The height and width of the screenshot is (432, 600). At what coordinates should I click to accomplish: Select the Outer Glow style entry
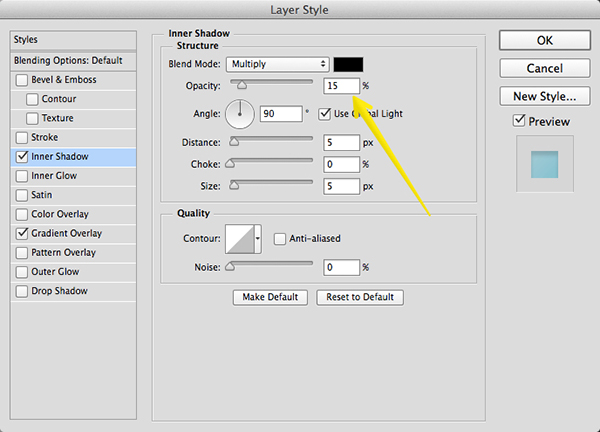click(x=54, y=272)
